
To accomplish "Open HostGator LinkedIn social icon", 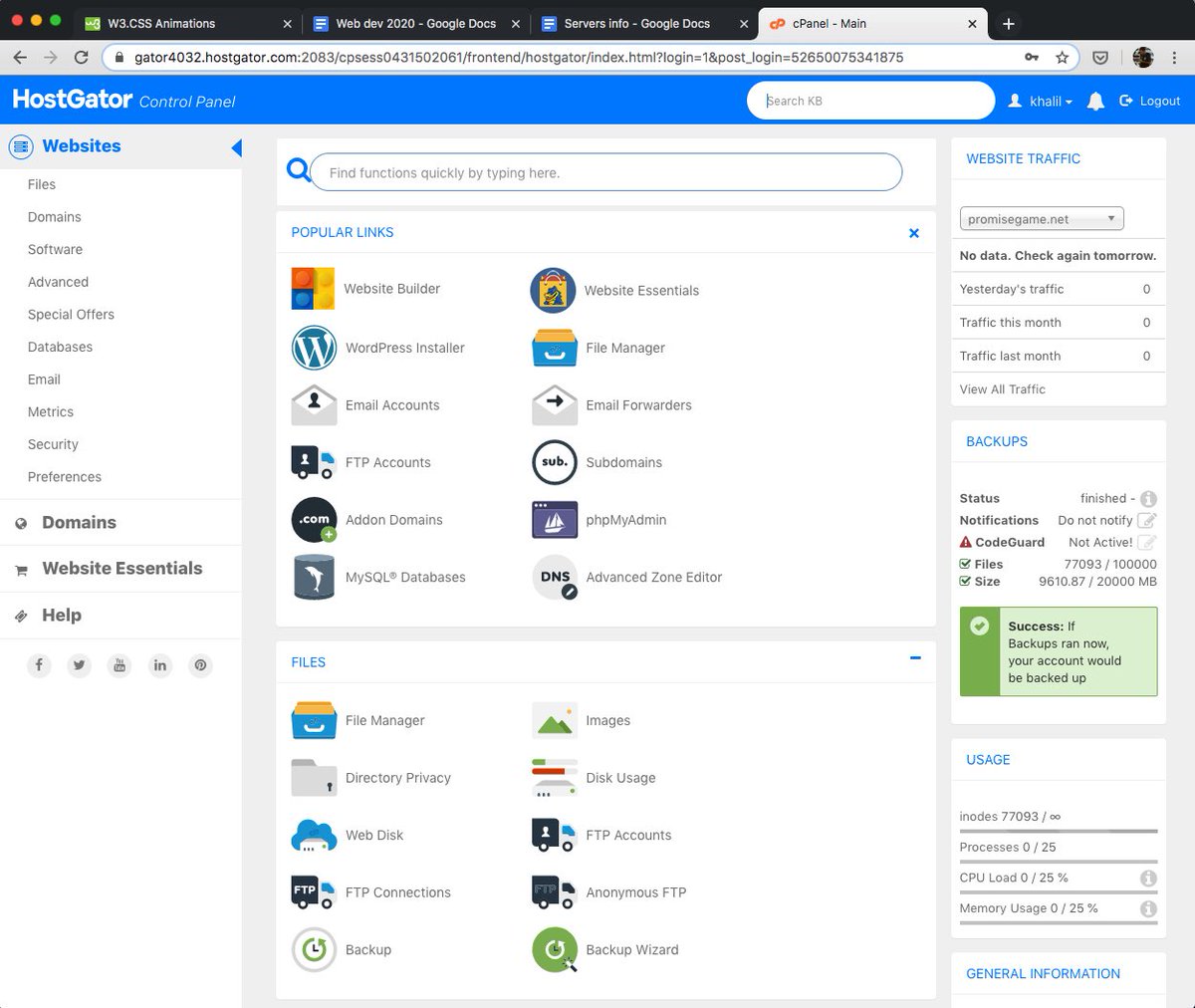I will coord(160,665).
